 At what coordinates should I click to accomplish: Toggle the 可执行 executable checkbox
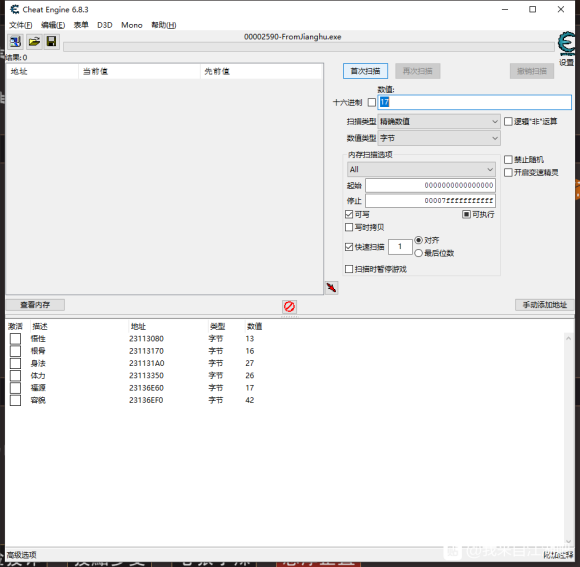[x=466, y=214]
